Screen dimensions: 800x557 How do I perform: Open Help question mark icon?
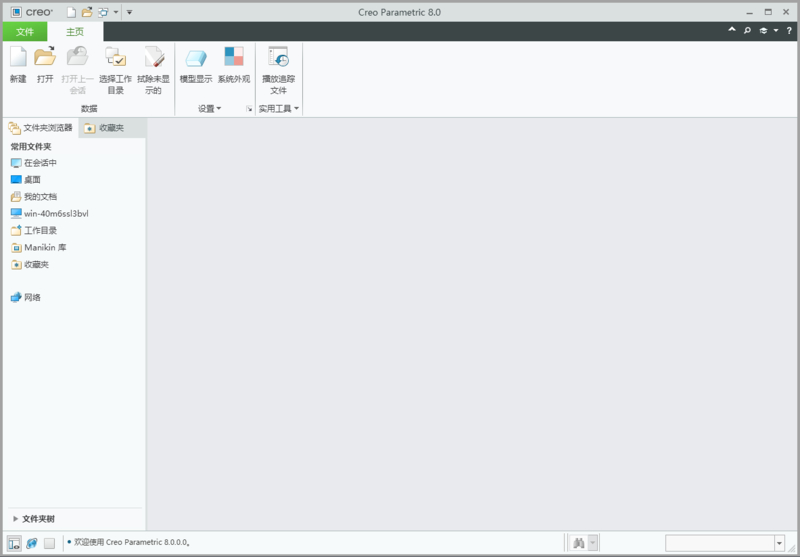[x=789, y=31]
